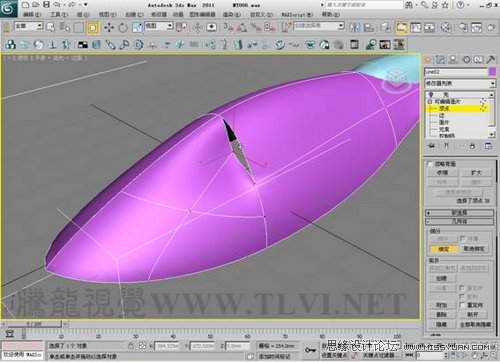Switch to the Hierarchy command panel tab
This screenshot has width=500, height=362.
[x=453, y=60]
